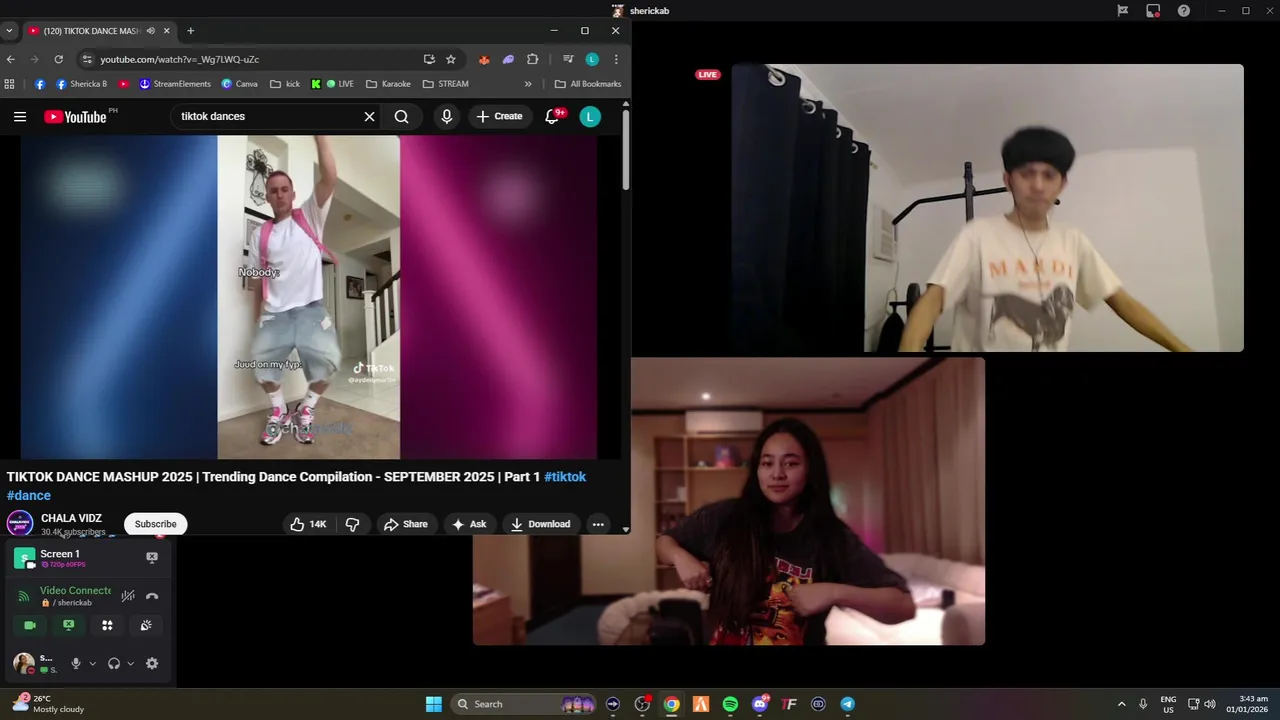Image resolution: width=1280 pixels, height=720 pixels.
Task: Open the #tiktok hashtag link
Action: point(565,477)
